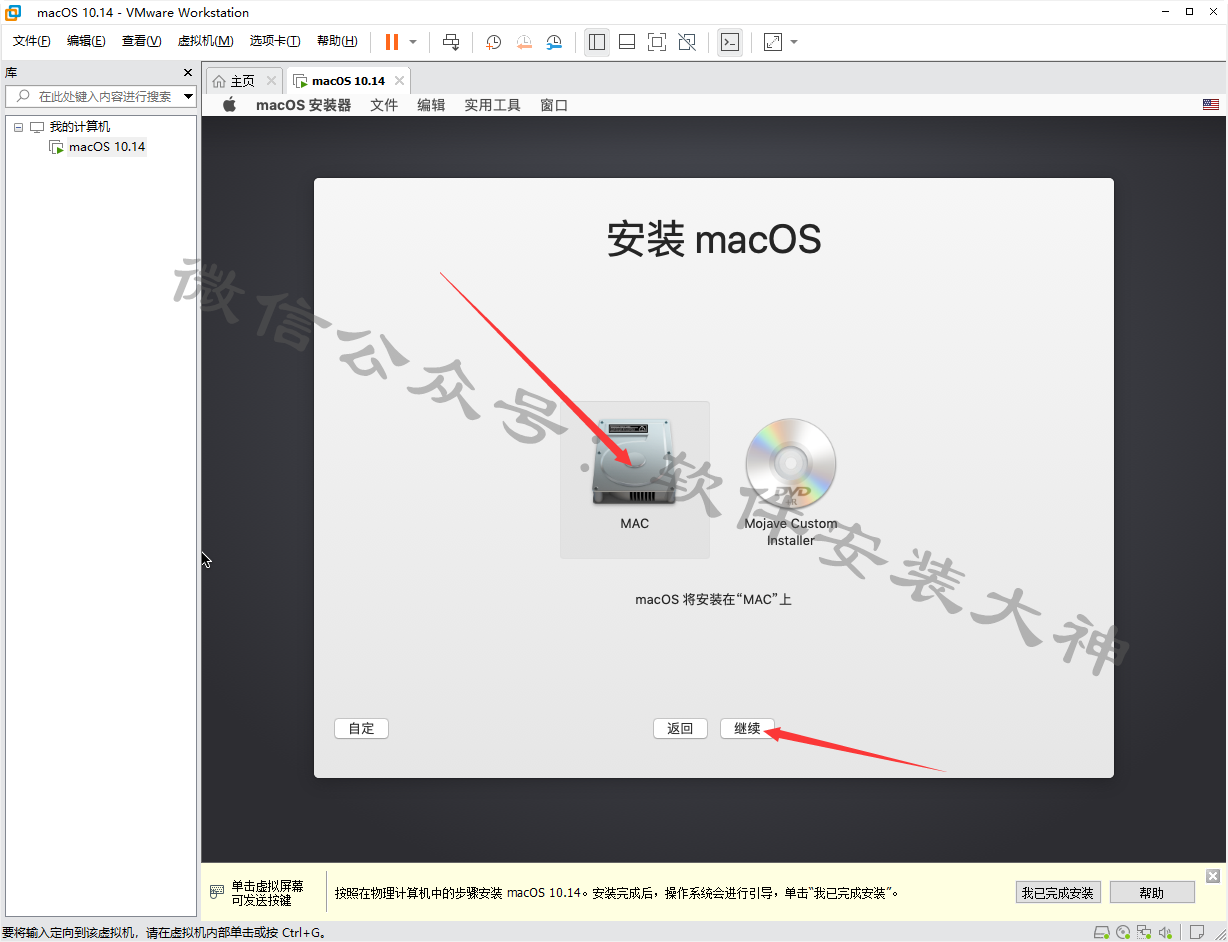Click the text macOS 将安装在"MAC"上

point(713,600)
